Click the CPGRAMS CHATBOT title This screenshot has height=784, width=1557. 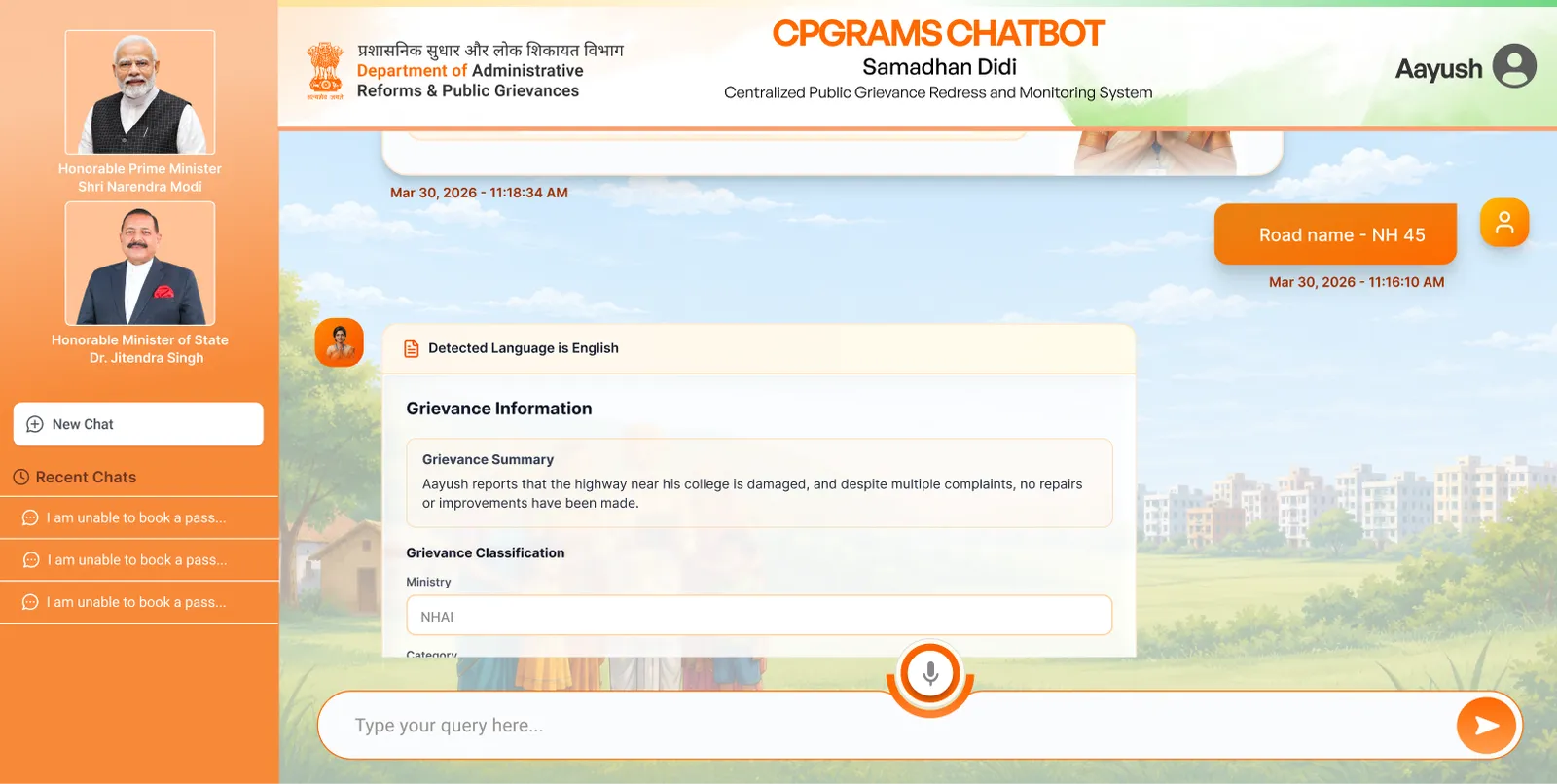tap(938, 33)
